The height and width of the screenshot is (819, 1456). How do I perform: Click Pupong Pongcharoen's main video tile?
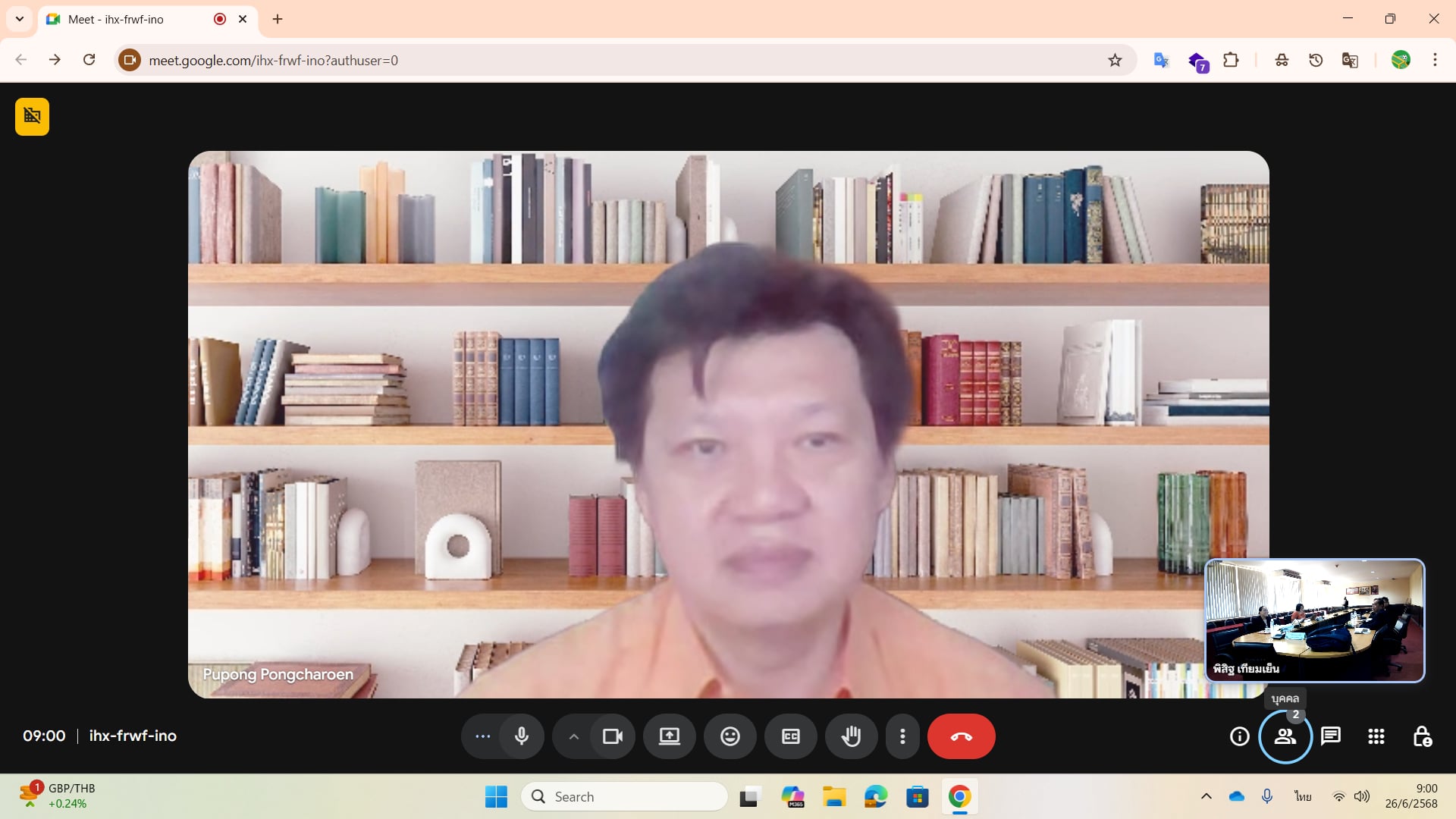tap(729, 425)
